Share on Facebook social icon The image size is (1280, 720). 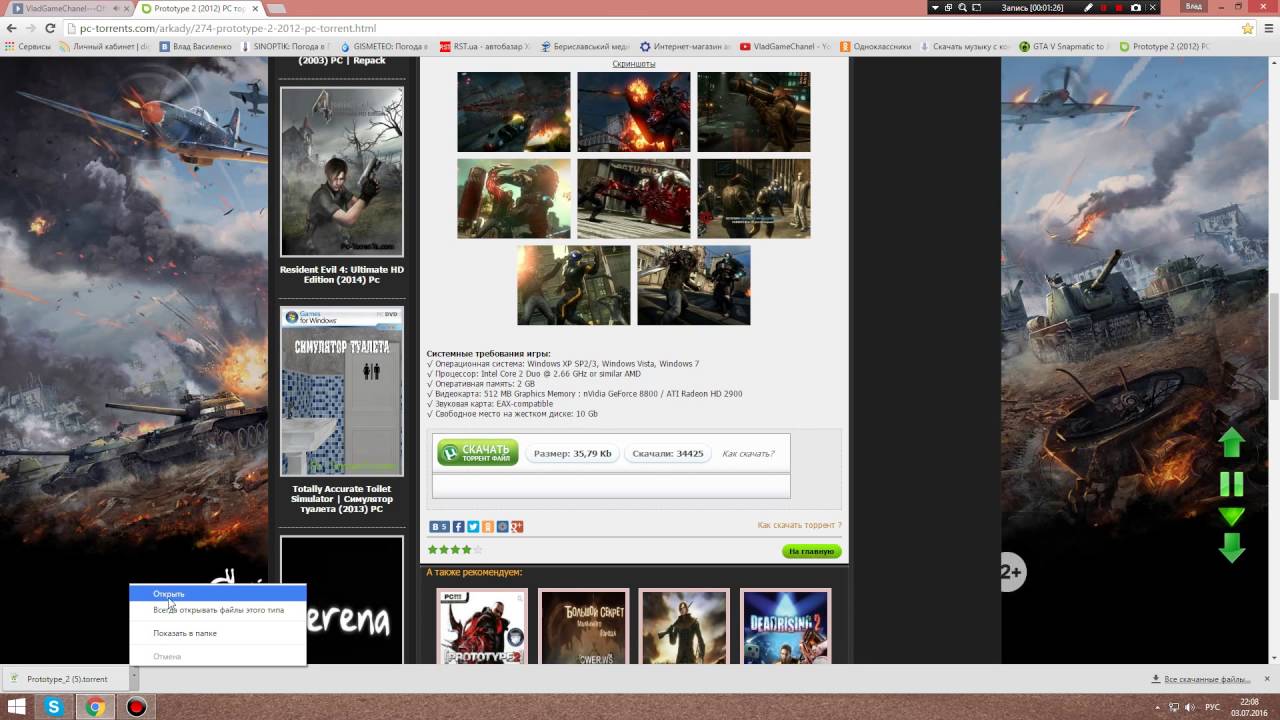pos(458,526)
